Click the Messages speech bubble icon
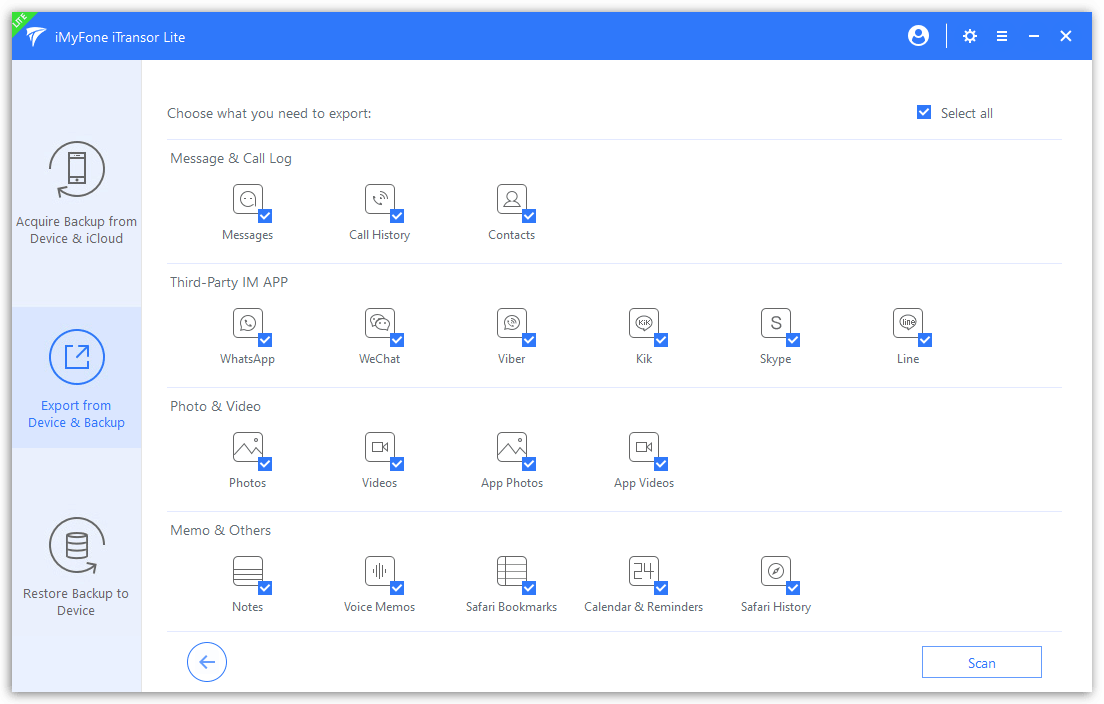Screen dimensions: 1104x704 (x=248, y=199)
